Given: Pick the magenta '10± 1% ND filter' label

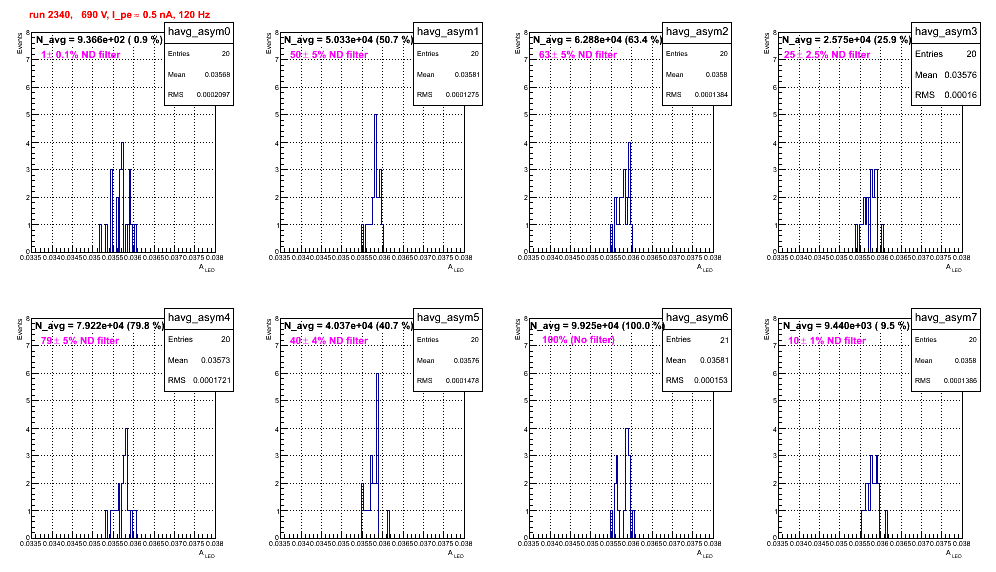Looking at the screenshot, I should [x=827, y=341].
